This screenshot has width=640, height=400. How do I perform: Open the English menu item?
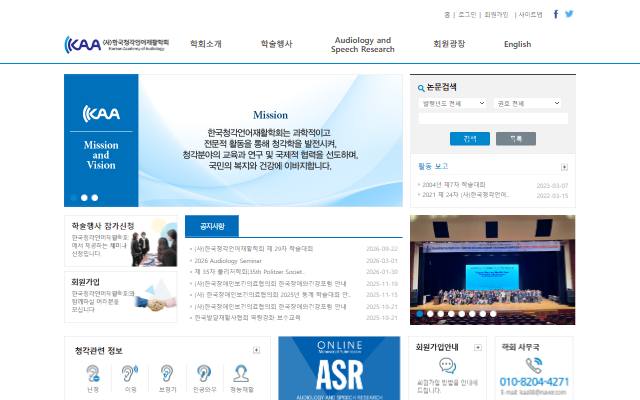click(518, 44)
